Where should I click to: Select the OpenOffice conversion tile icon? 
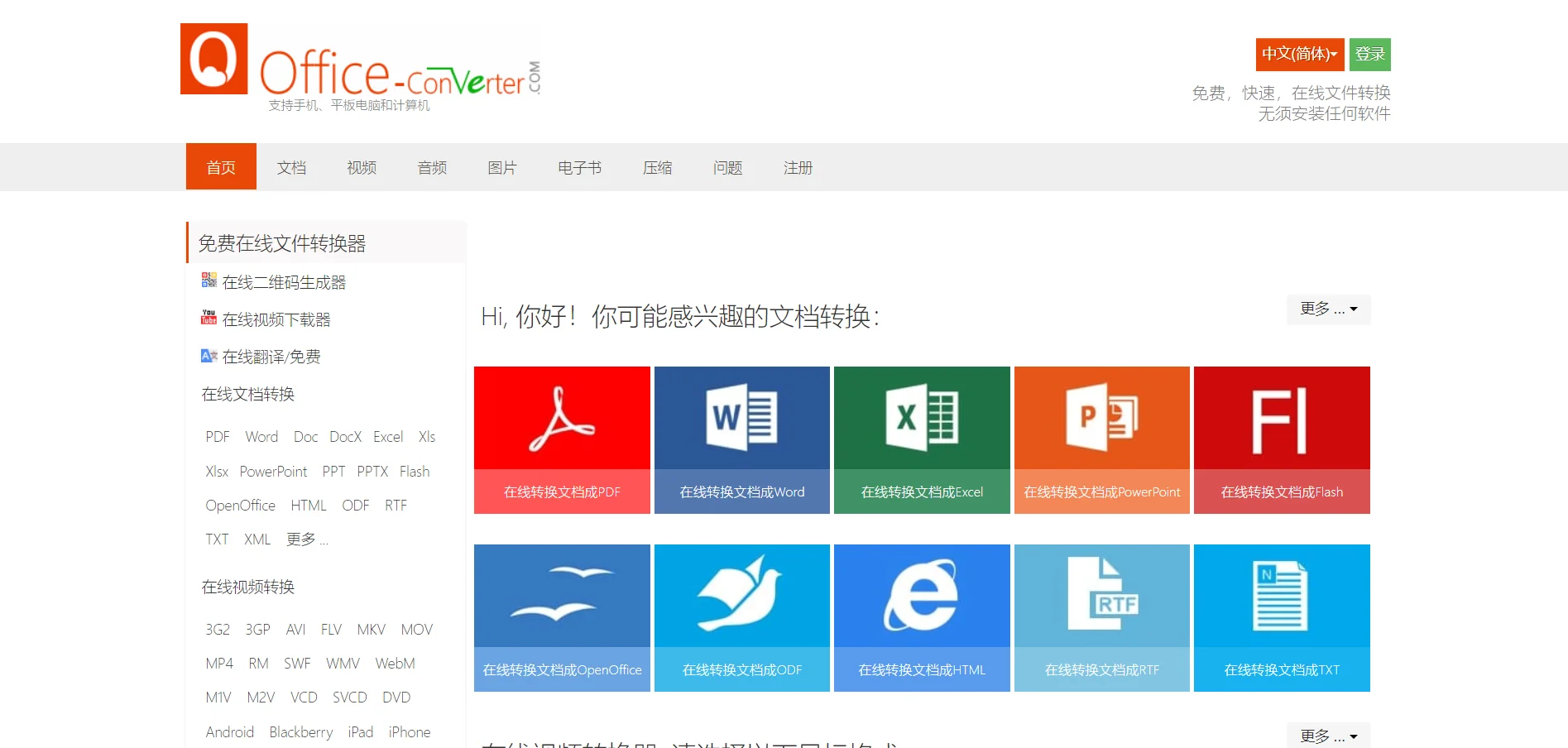tap(562, 593)
